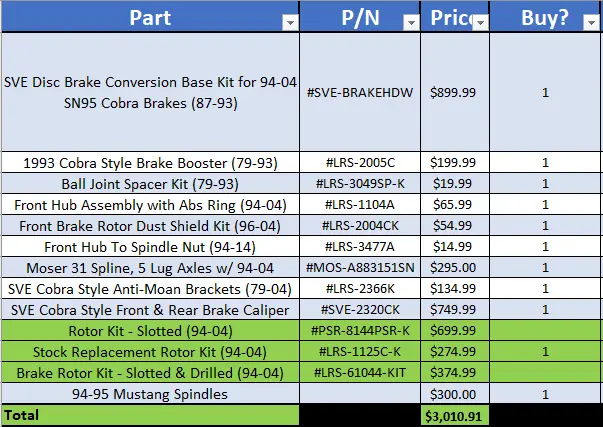Click the #MOS-A883151SN part number cell

[x=360, y=267]
